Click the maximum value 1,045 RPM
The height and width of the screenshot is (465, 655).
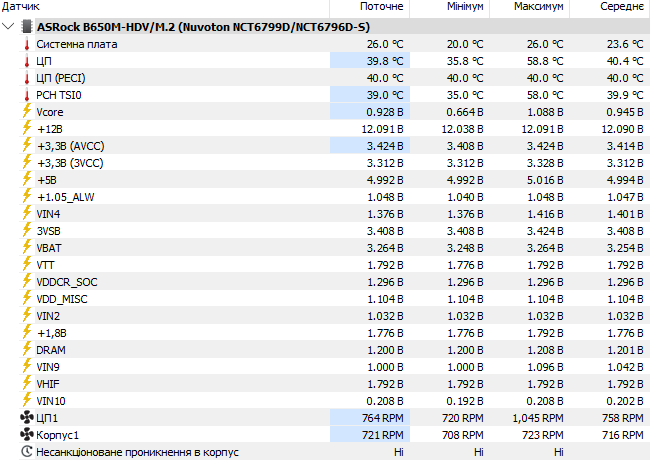pos(538,418)
